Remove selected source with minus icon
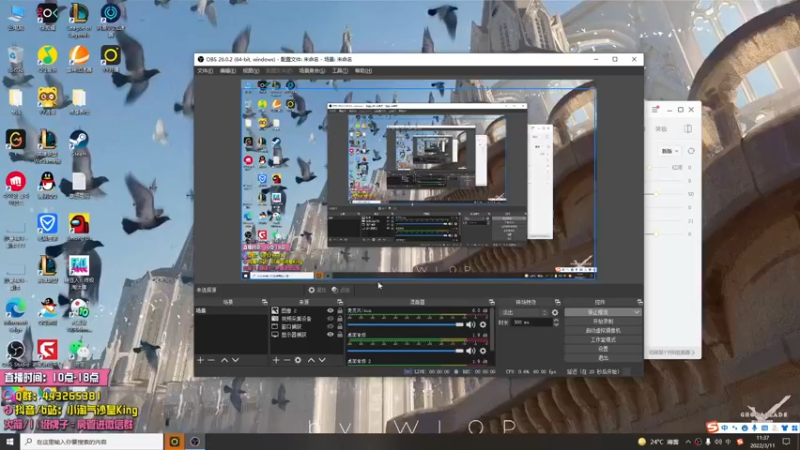Viewport: 800px width, 450px height. [287, 360]
